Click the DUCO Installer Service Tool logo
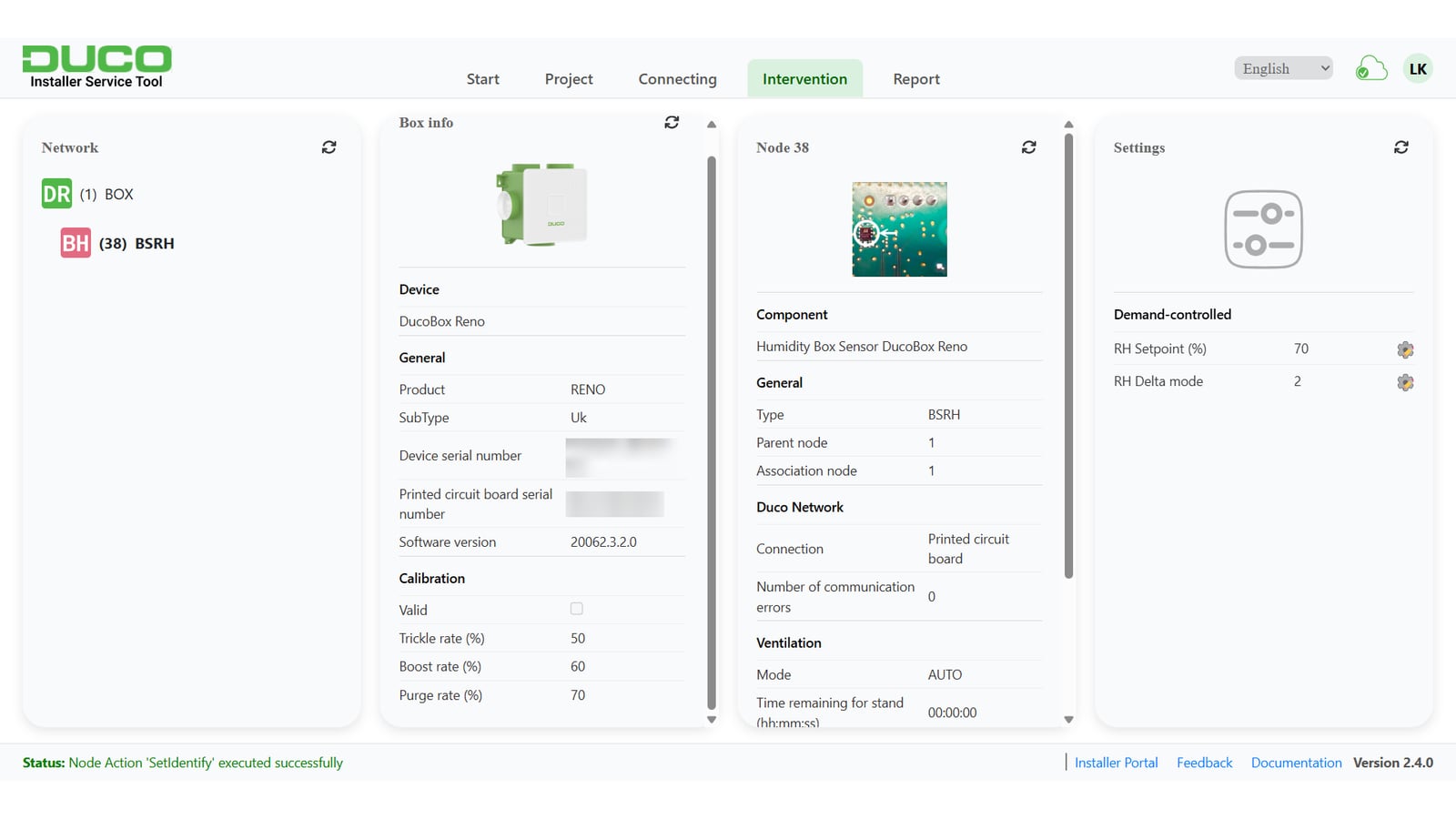The width and height of the screenshot is (1456, 819). point(96,66)
